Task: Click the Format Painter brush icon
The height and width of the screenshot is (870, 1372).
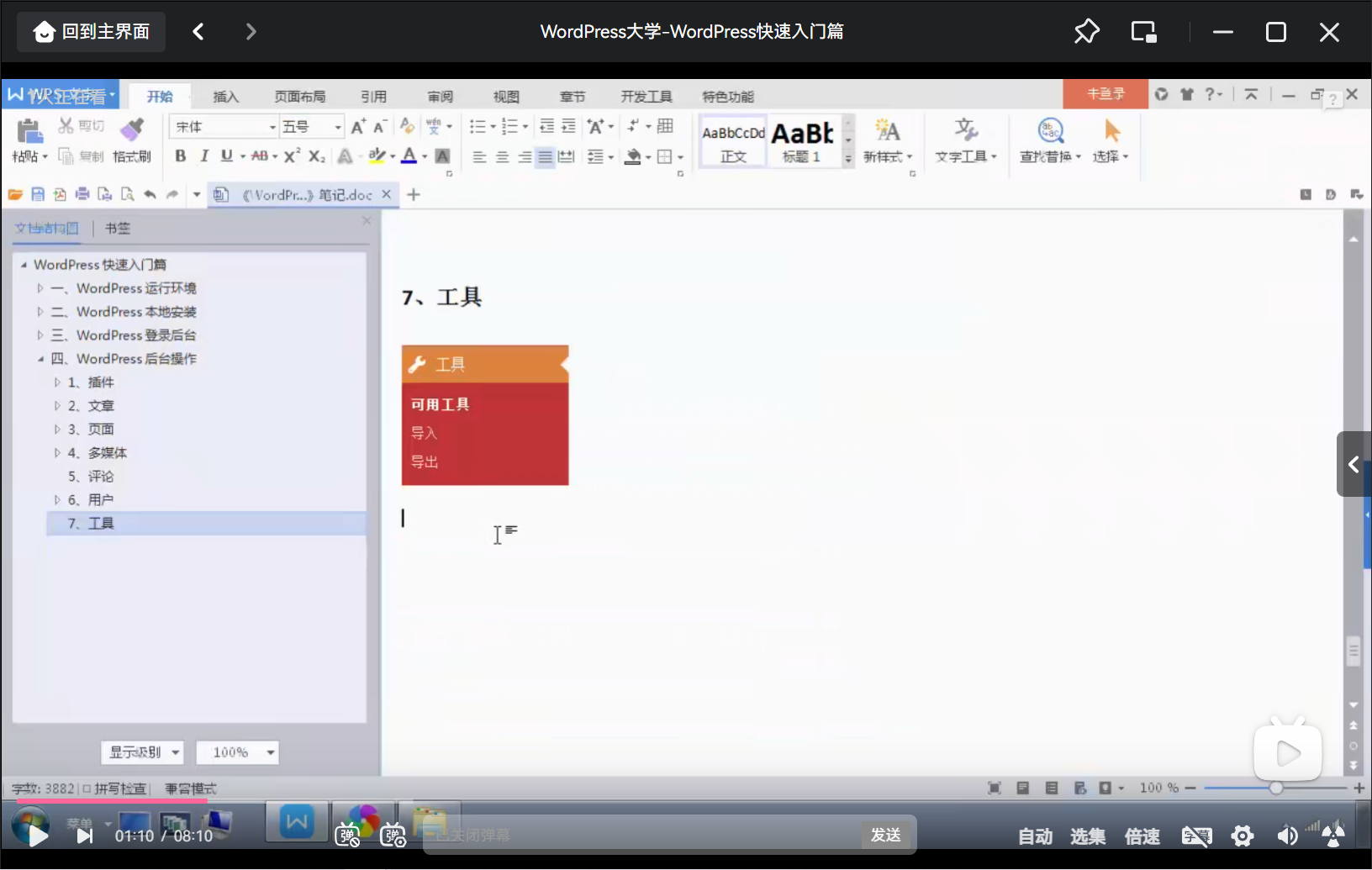Action: (x=131, y=129)
